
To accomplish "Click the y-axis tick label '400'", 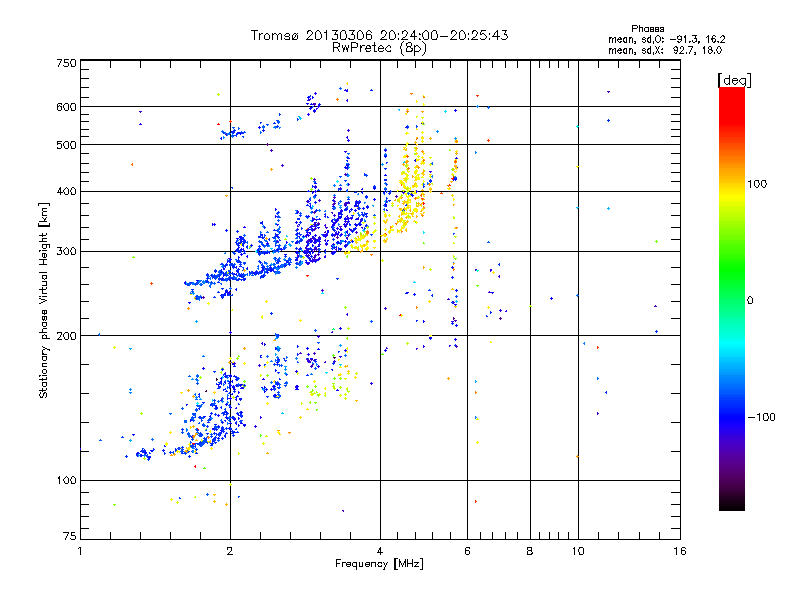I will (66, 191).
